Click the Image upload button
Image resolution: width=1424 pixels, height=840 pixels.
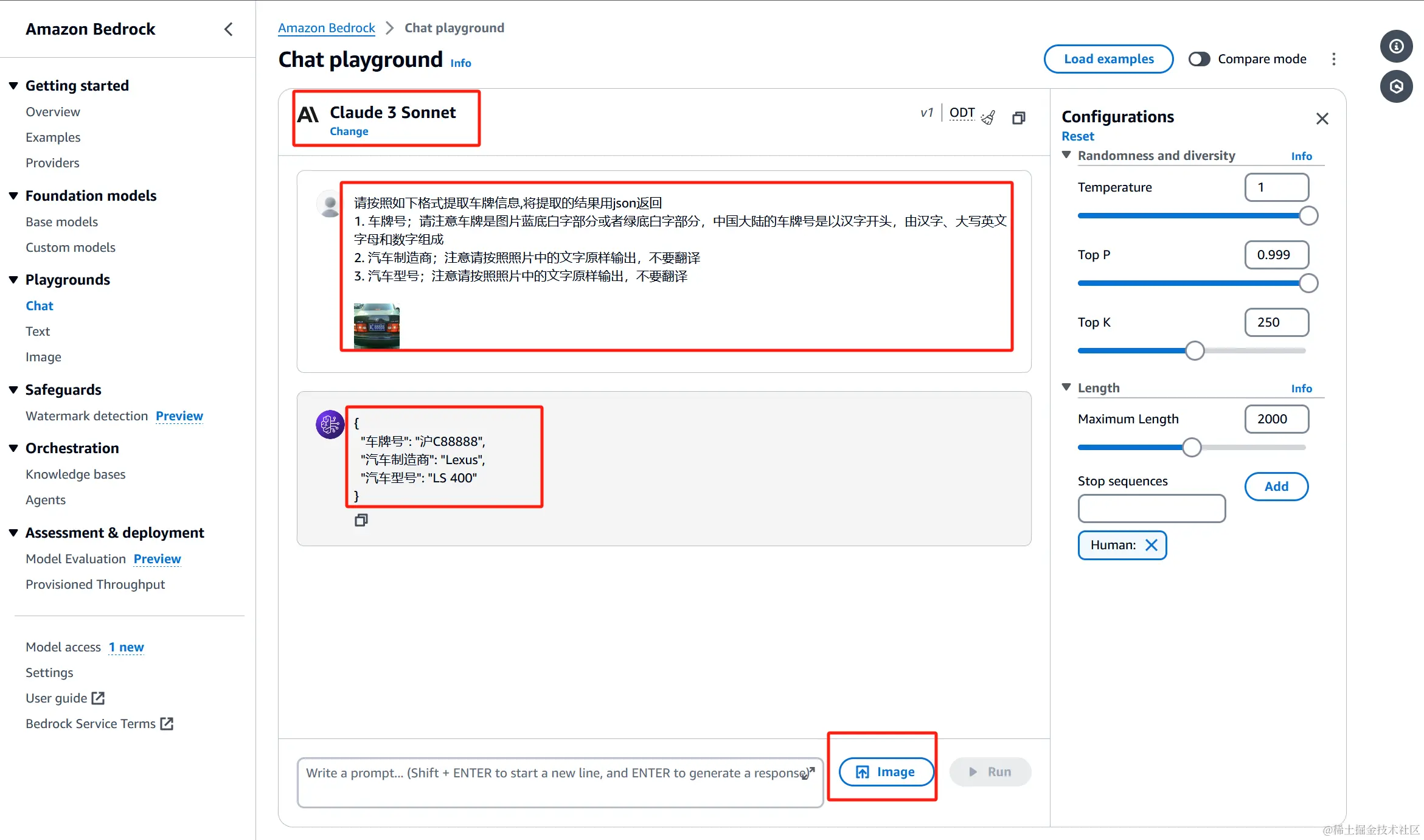point(886,772)
